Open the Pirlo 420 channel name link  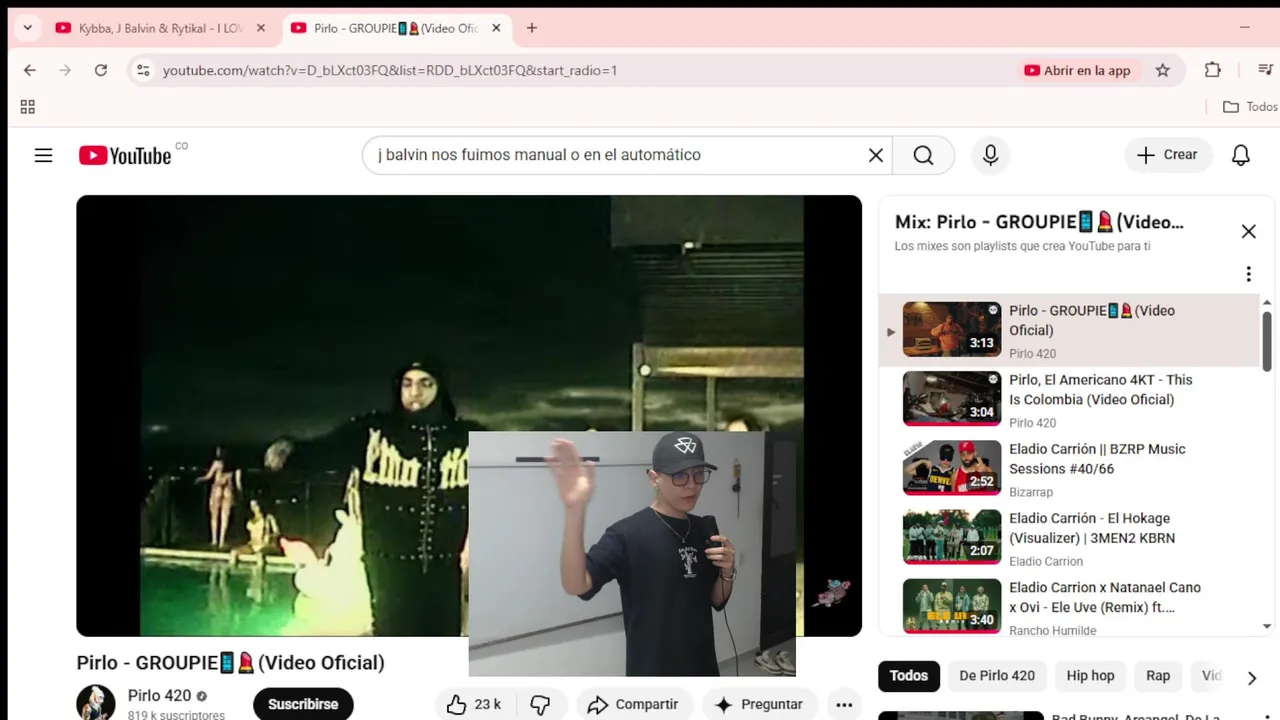click(x=159, y=696)
